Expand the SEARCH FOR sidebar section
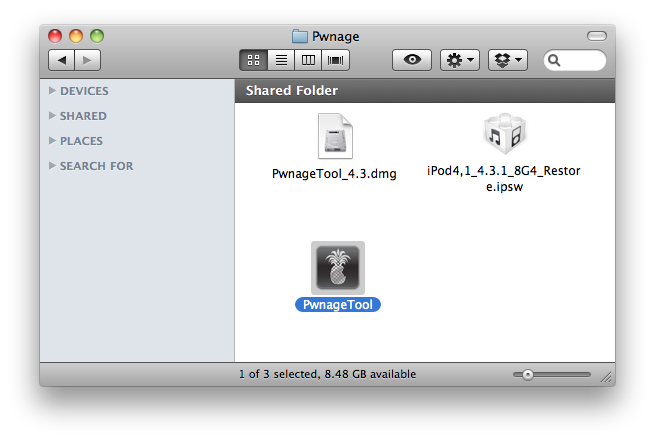655x441 pixels. click(x=52, y=166)
